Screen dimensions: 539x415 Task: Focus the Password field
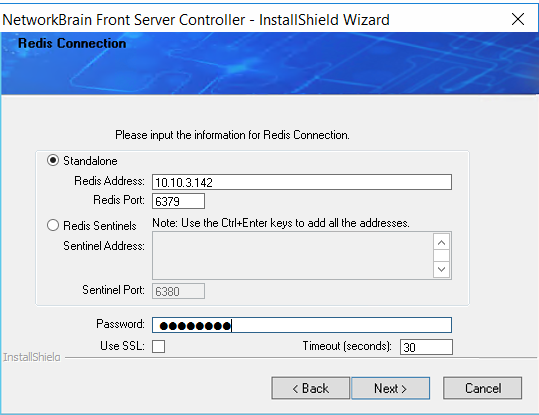[302, 325]
